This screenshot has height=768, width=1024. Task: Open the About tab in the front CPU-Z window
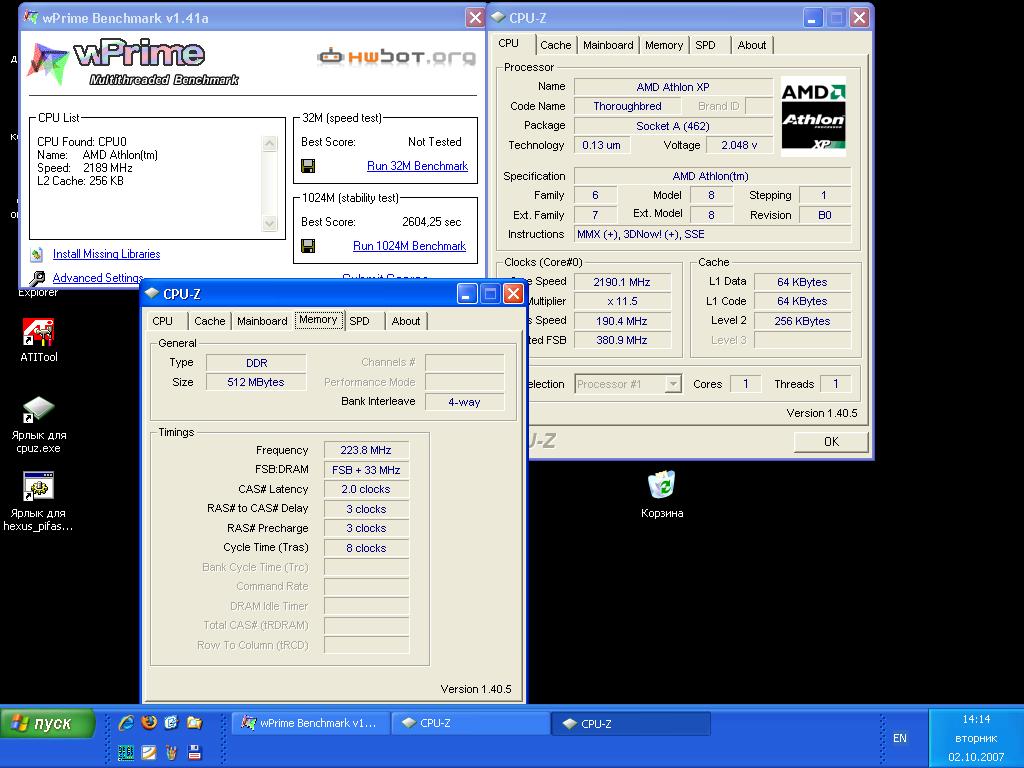tap(406, 321)
